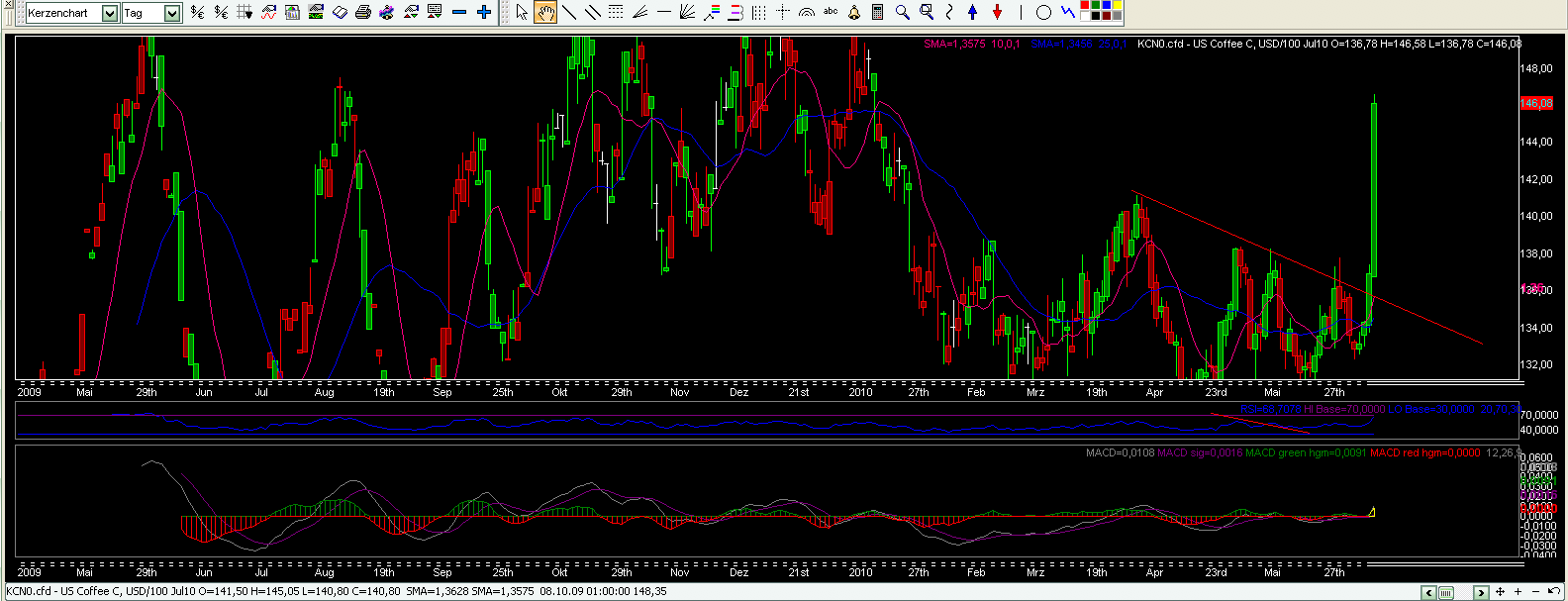
Task: Select the concentric arcs tool
Action: [807, 12]
